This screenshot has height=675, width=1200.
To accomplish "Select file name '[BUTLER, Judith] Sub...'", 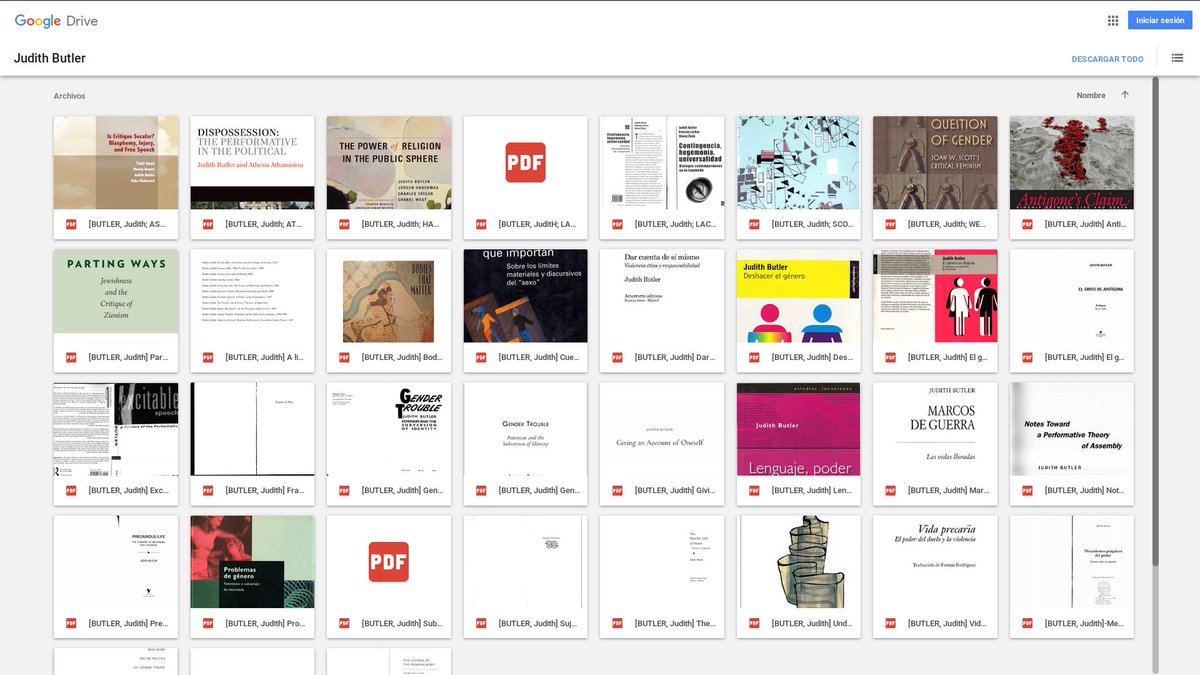I will pyautogui.click(x=402, y=623).
